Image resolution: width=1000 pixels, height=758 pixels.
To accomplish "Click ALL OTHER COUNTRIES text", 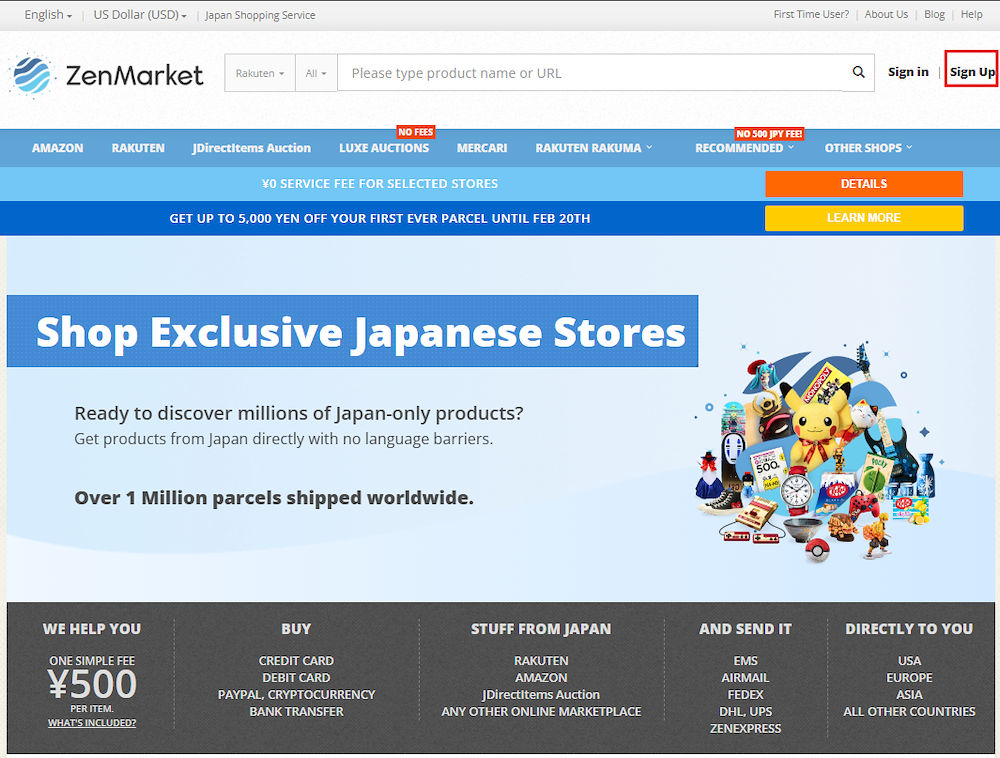I will coord(909,711).
